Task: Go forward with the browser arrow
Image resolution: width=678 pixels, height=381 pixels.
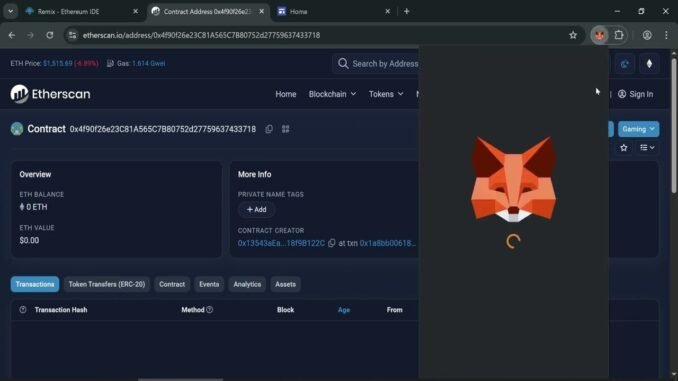Action: 30,35
